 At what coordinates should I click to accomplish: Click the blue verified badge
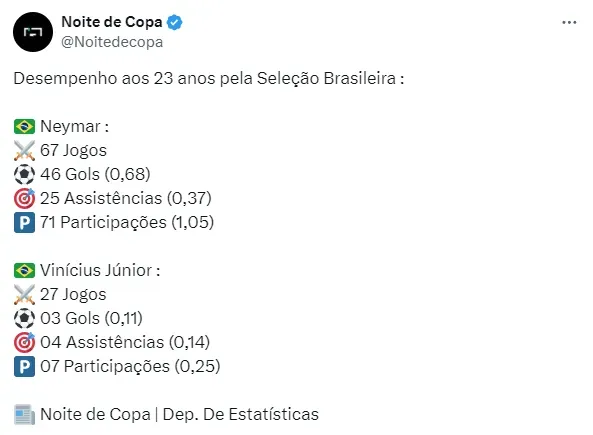pos(174,22)
